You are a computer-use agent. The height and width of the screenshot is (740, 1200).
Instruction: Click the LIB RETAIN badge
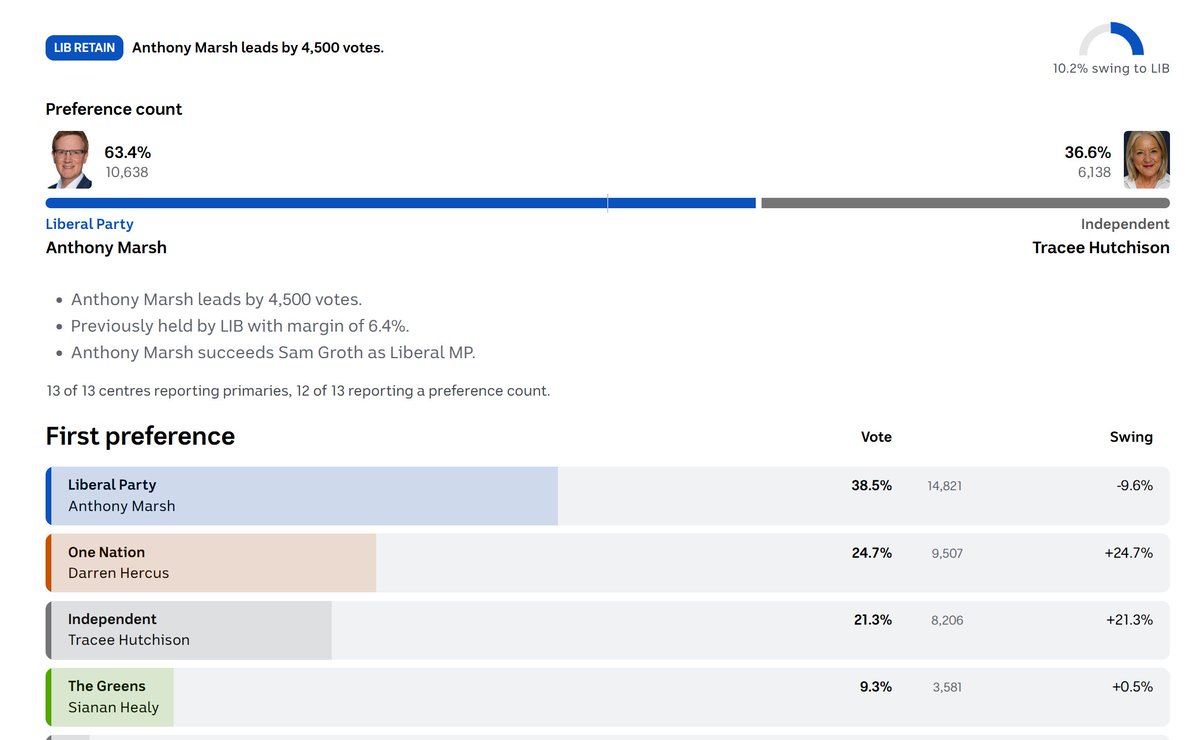click(x=84, y=47)
